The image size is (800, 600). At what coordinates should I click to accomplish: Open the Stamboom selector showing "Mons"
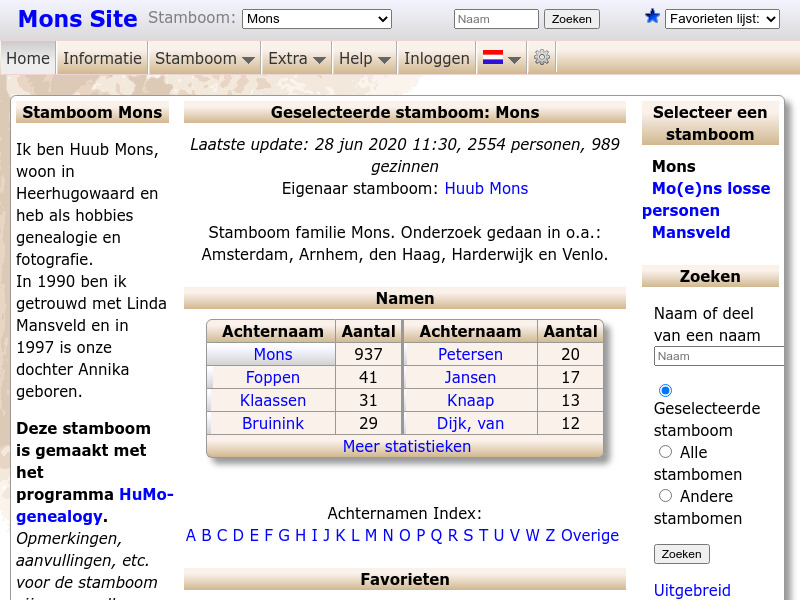pyautogui.click(x=314, y=17)
